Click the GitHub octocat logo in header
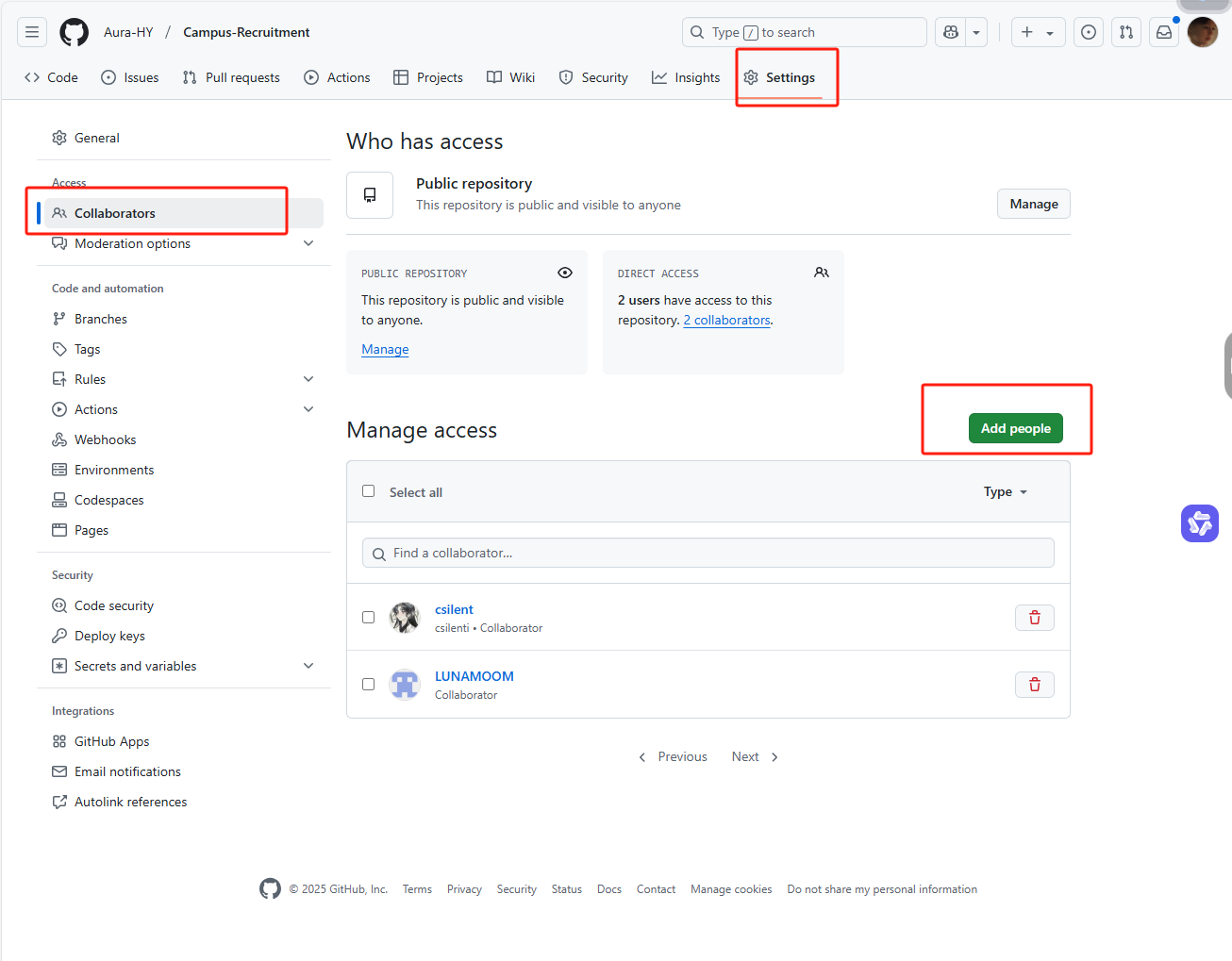The width and height of the screenshot is (1232, 961). (x=75, y=32)
